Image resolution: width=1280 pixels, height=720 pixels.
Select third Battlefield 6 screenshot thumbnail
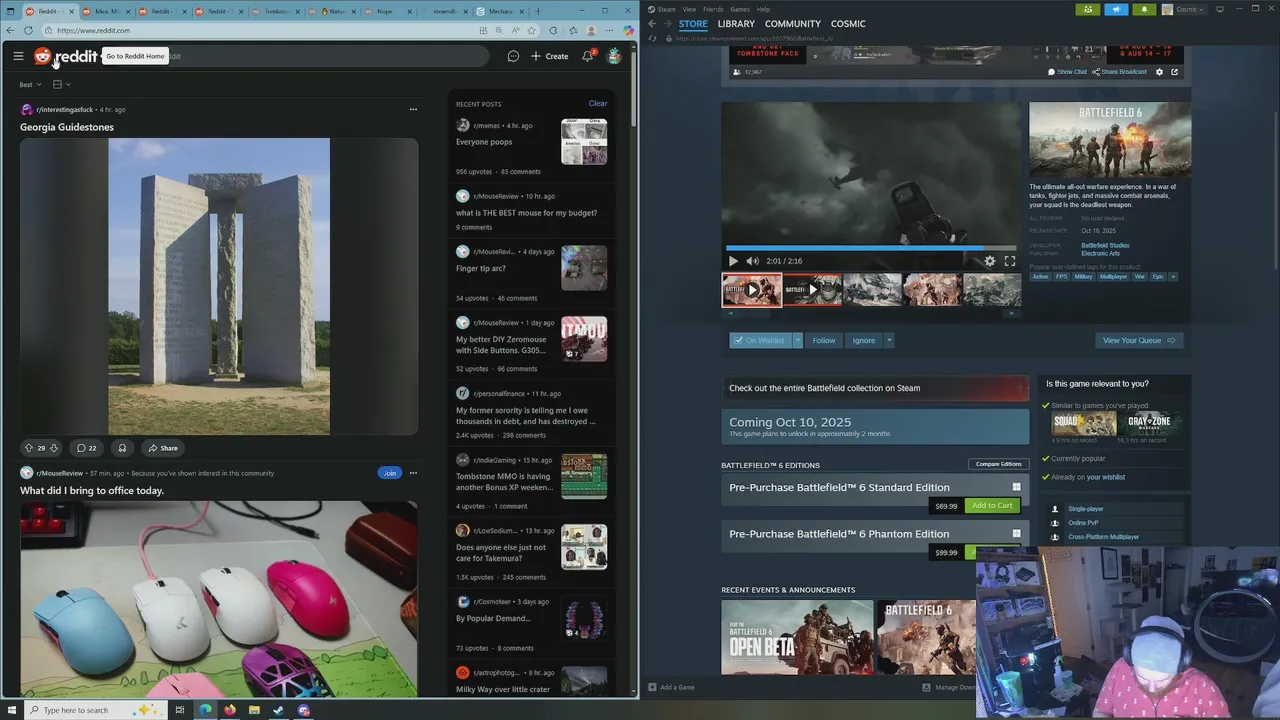click(872, 290)
